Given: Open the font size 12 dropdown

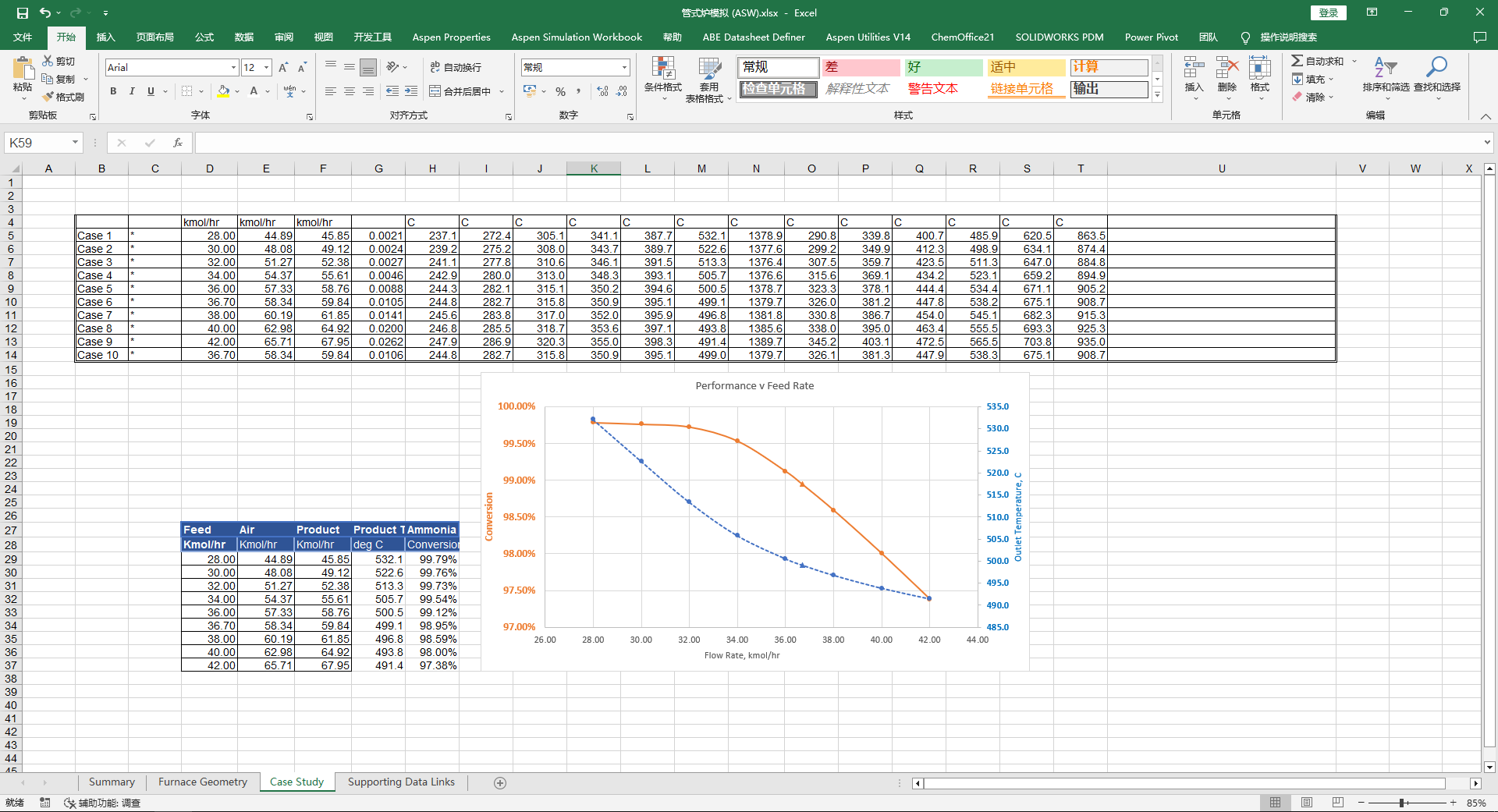Looking at the screenshot, I should point(266,68).
